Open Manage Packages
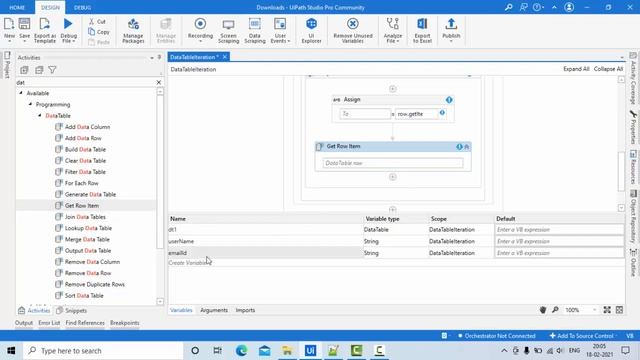640x360 pixels. pos(133,30)
